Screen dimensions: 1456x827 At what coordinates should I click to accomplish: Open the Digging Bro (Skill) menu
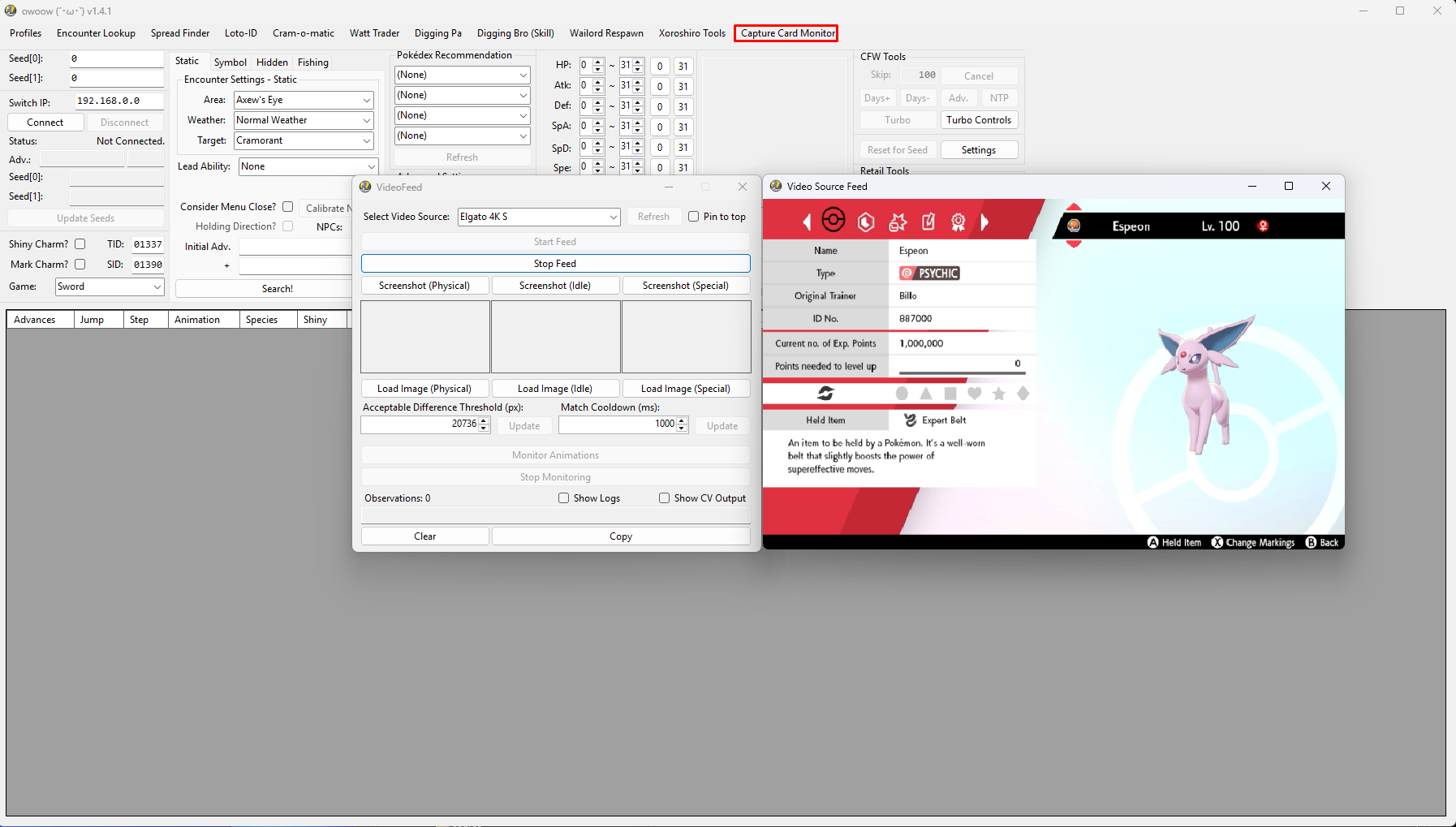point(515,33)
